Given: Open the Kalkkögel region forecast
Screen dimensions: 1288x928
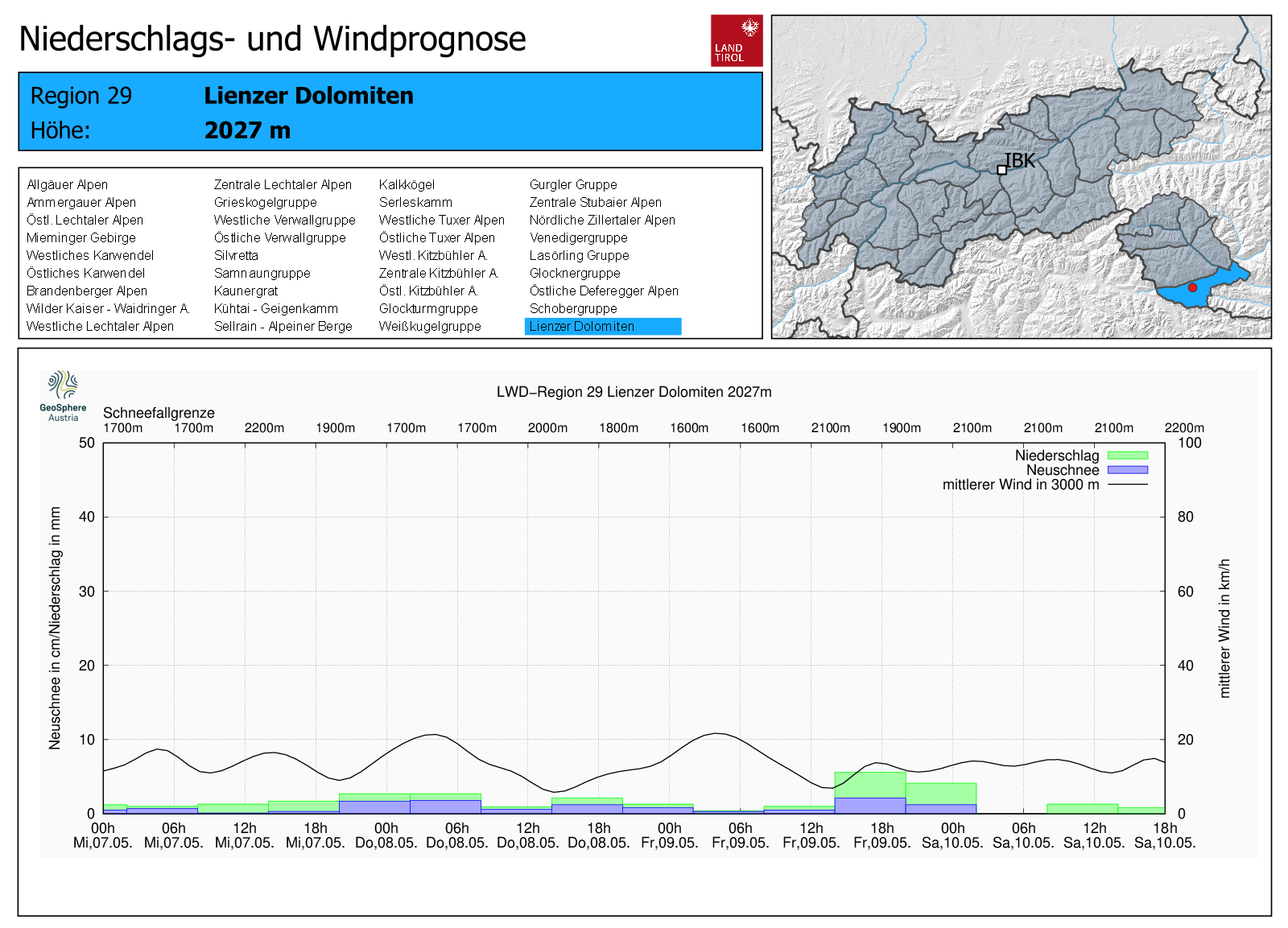Looking at the screenshot, I should 407,184.
